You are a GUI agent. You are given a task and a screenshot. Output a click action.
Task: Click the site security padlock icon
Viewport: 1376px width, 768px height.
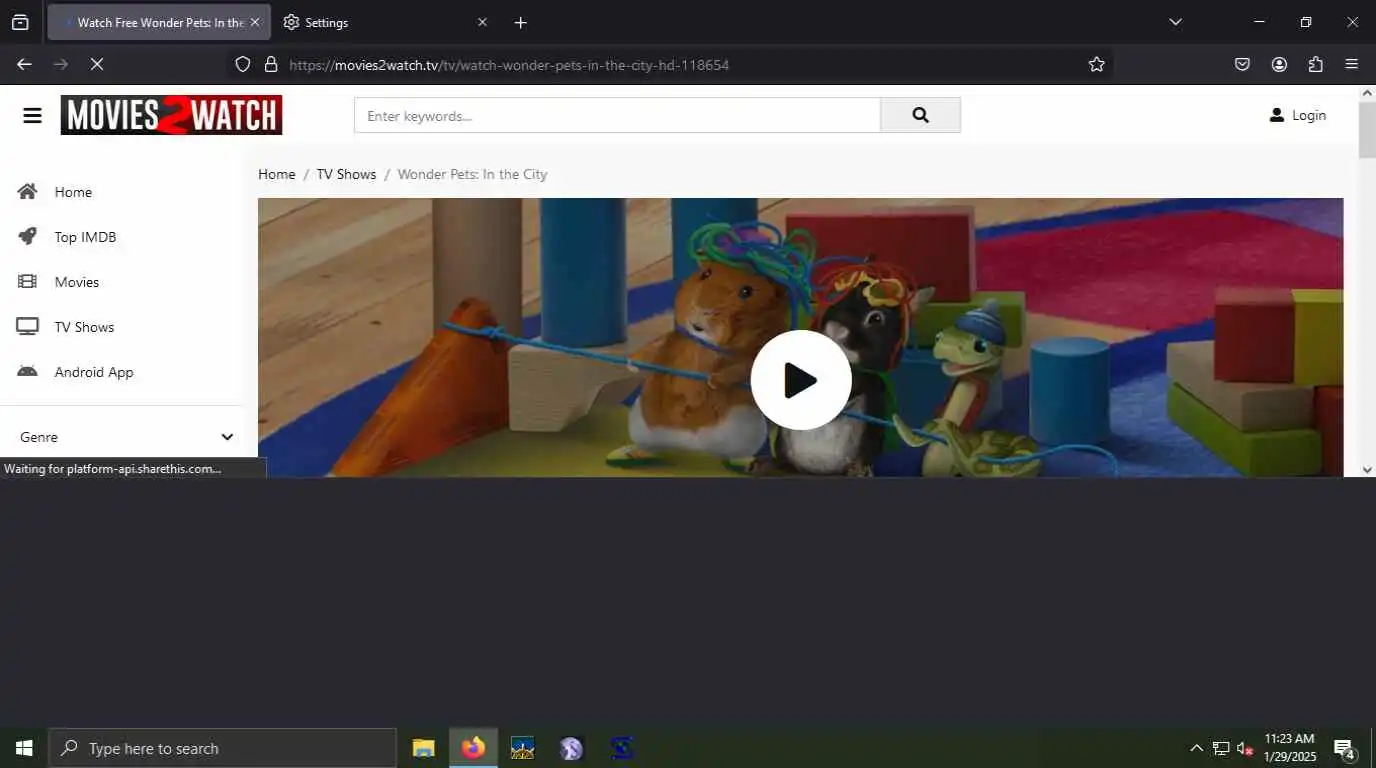[270, 64]
